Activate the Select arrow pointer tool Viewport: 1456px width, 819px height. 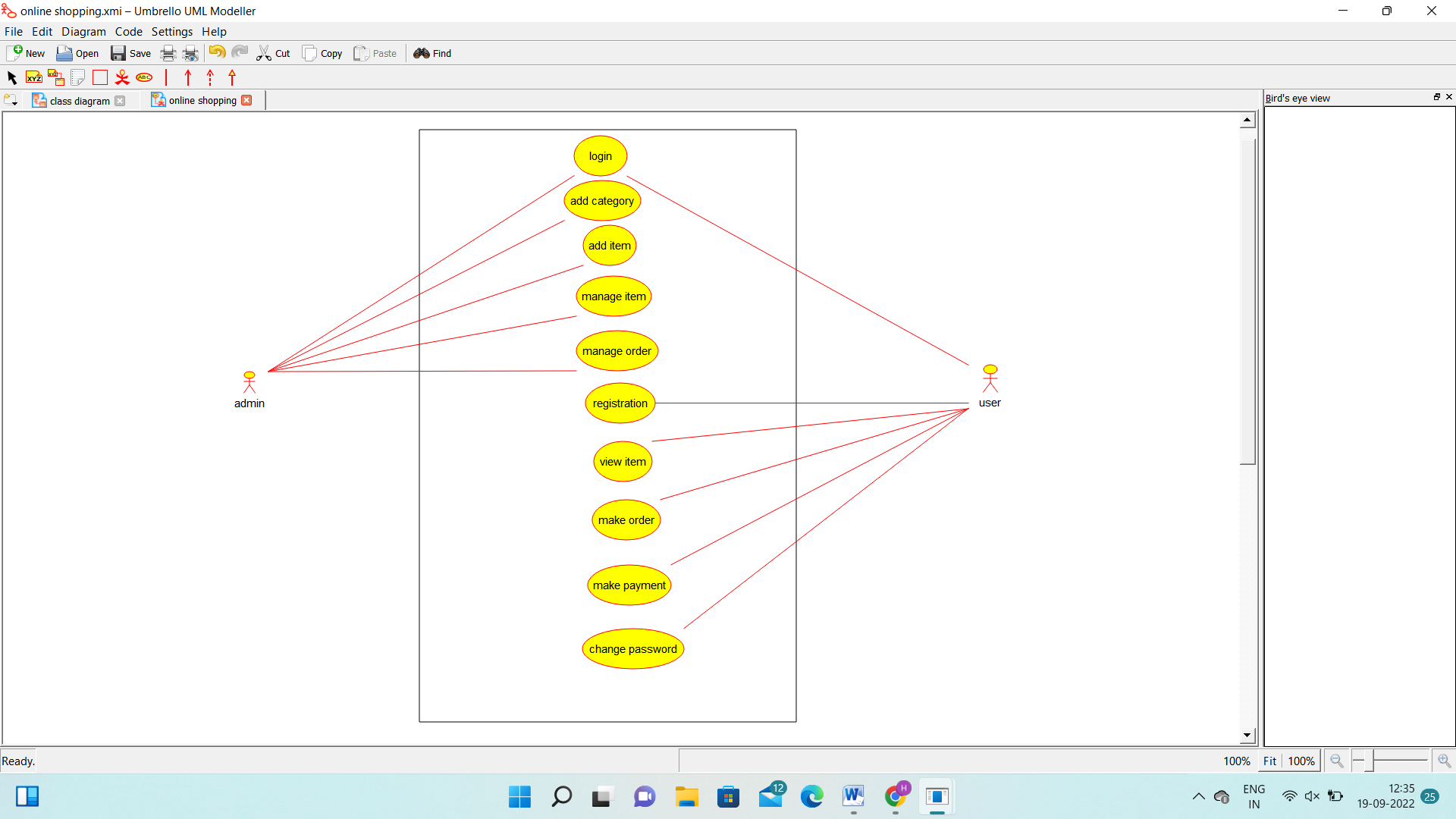click(12, 77)
